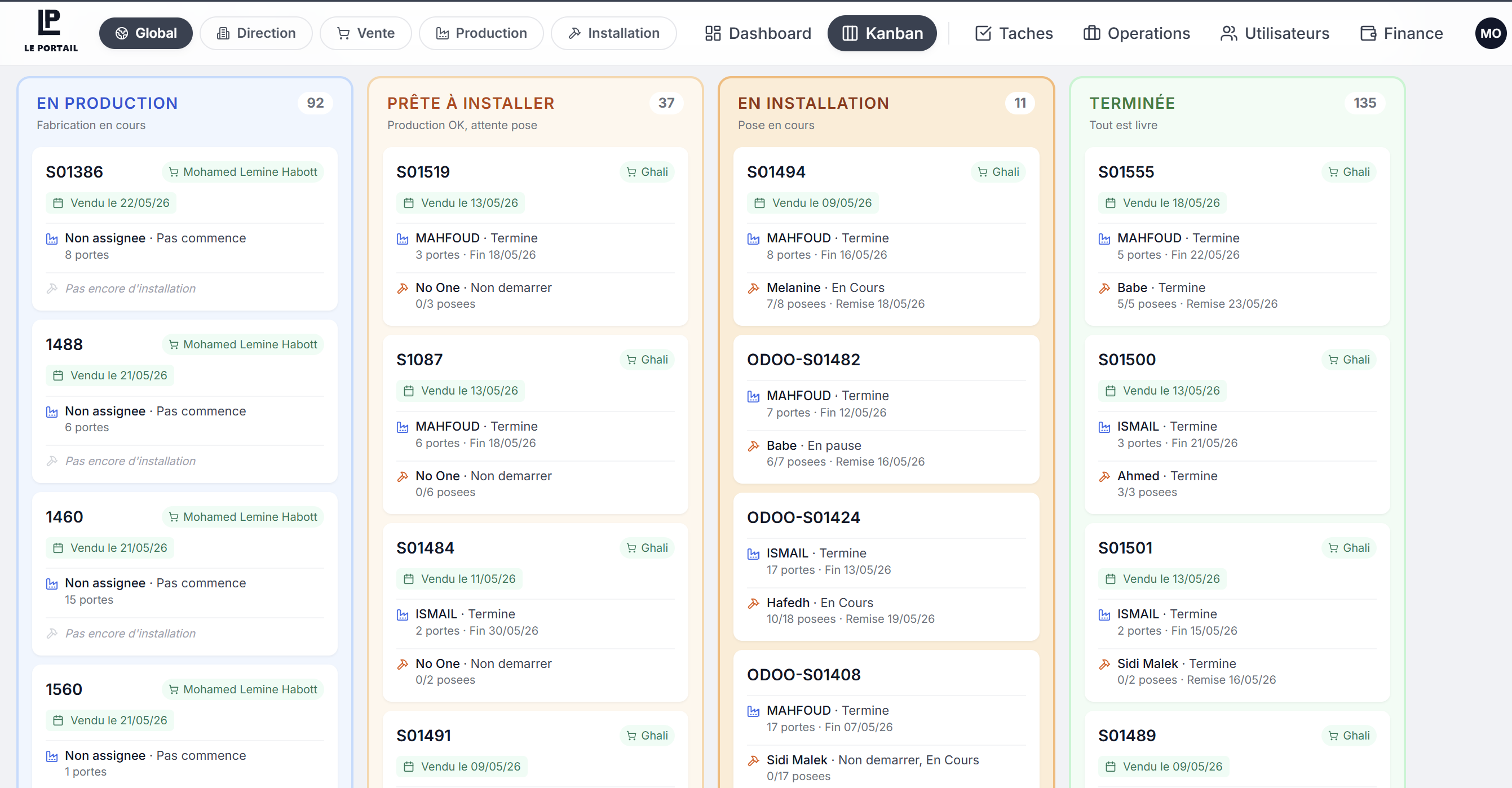Switch to the Direction filter
1512x788 pixels.
pyautogui.click(x=256, y=33)
